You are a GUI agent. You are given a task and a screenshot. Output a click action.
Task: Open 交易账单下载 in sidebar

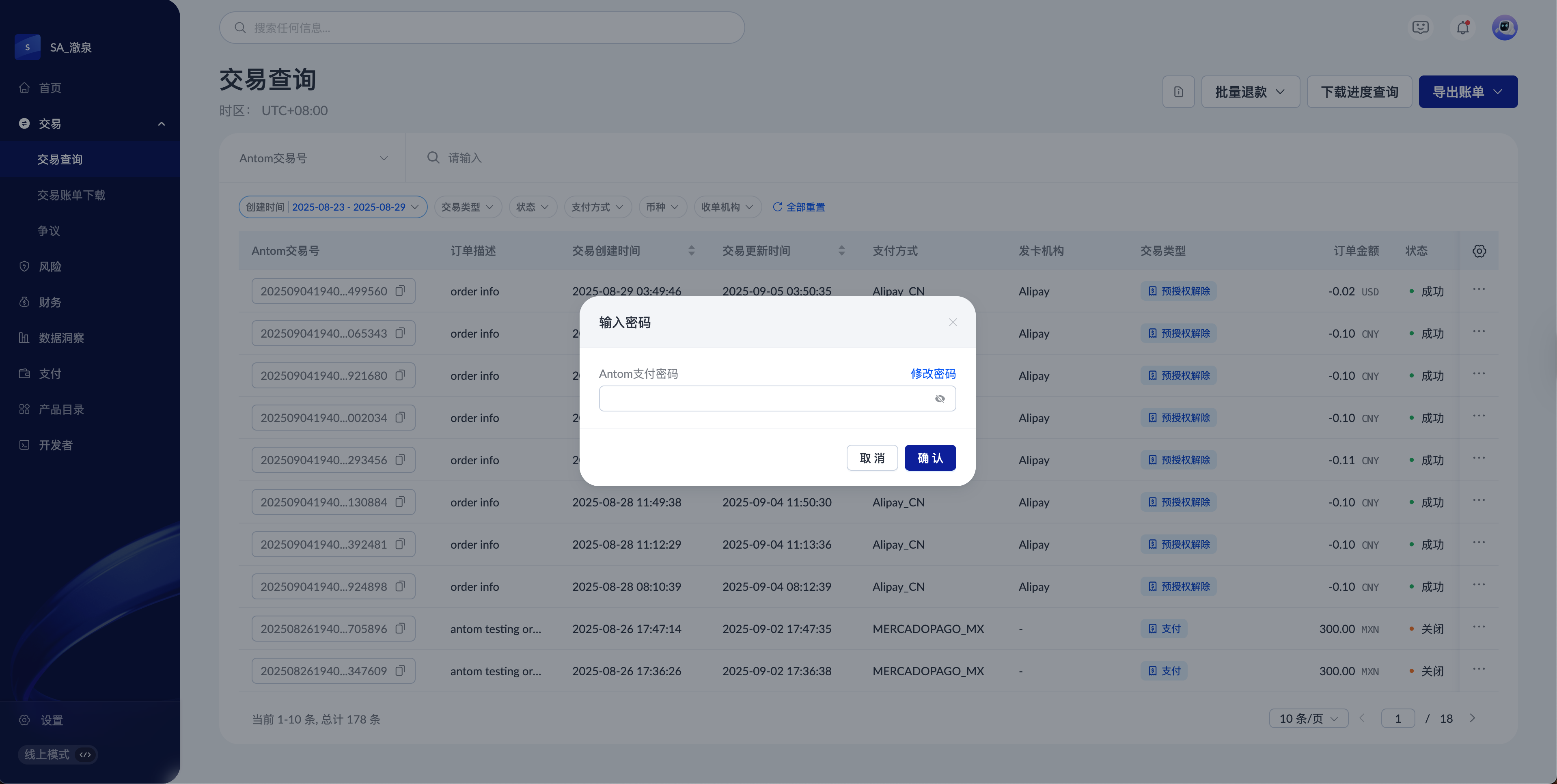pos(71,195)
